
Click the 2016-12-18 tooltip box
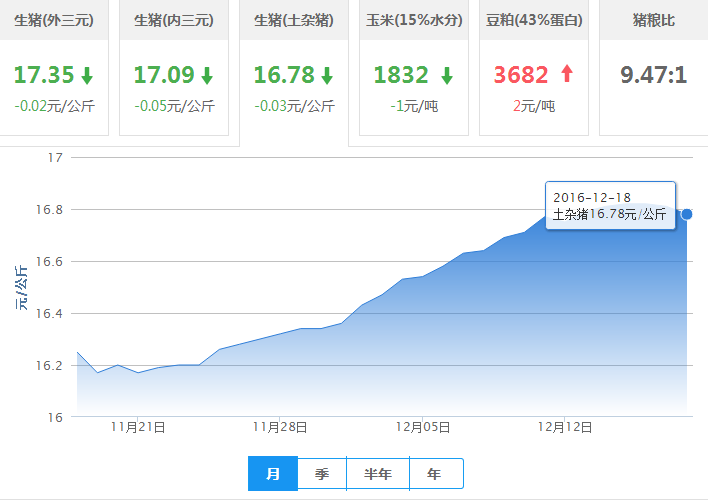(x=610, y=206)
